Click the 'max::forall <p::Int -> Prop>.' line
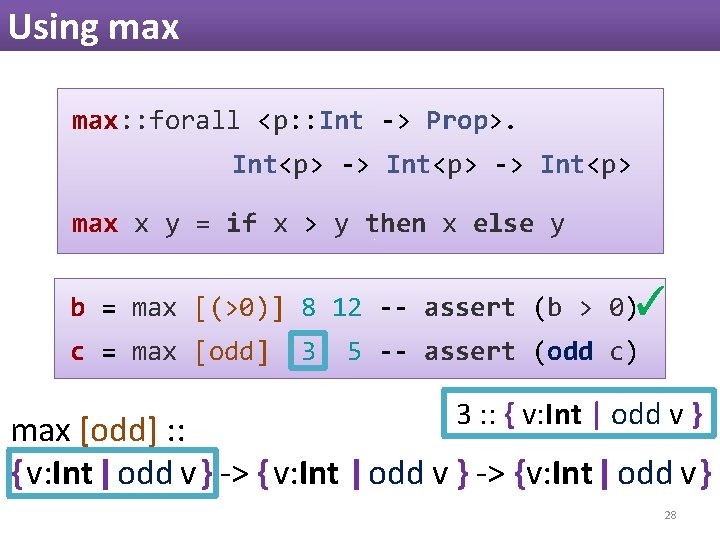The image size is (720, 540). [293, 121]
